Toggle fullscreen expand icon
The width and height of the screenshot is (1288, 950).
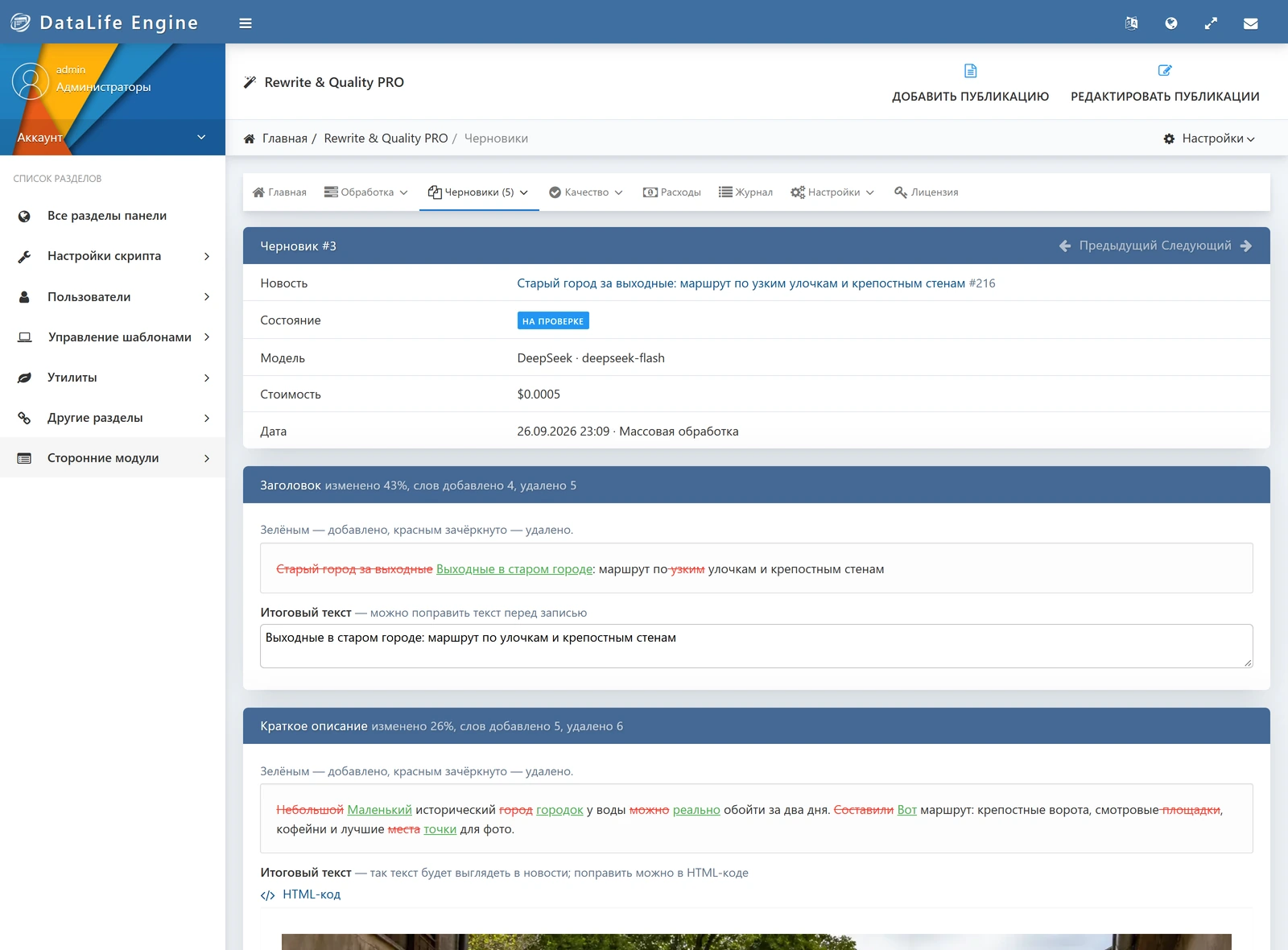click(x=1211, y=23)
